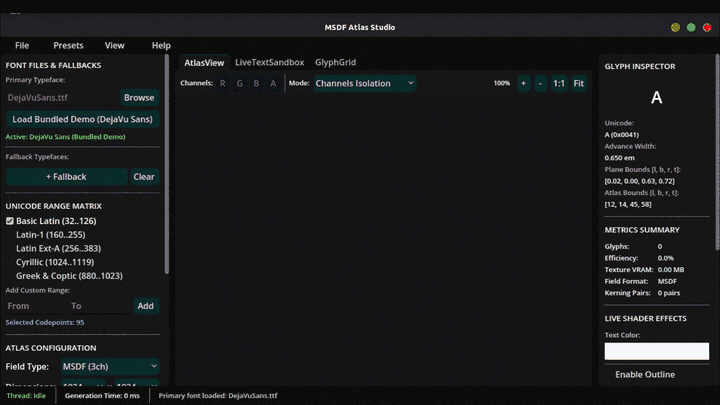Open the Mode Channels Isolation dropdown

(365, 83)
